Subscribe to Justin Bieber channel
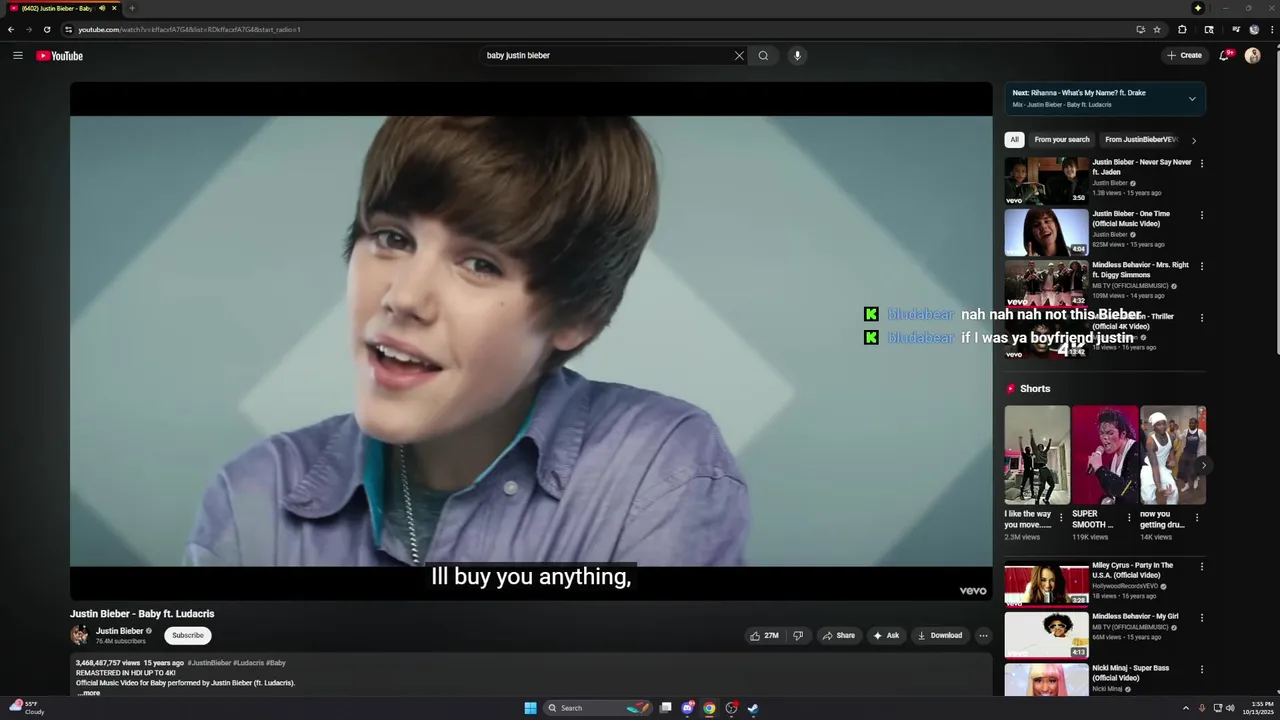The image size is (1280, 720). point(187,635)
